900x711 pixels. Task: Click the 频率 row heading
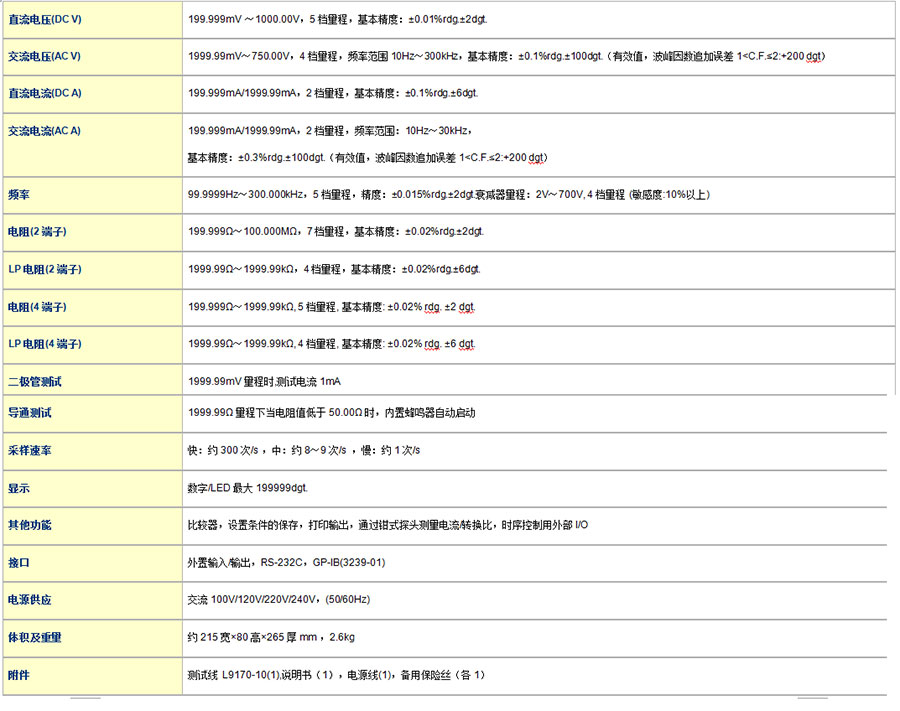click(19, 194)
